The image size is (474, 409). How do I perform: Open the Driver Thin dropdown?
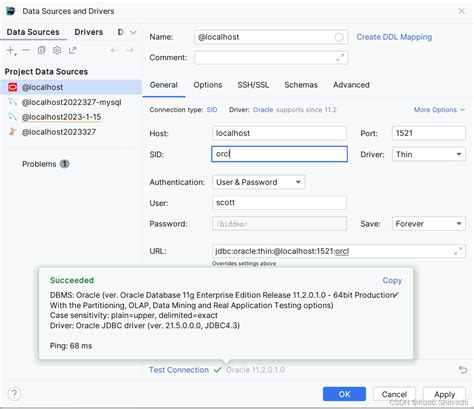pos(429,154)
